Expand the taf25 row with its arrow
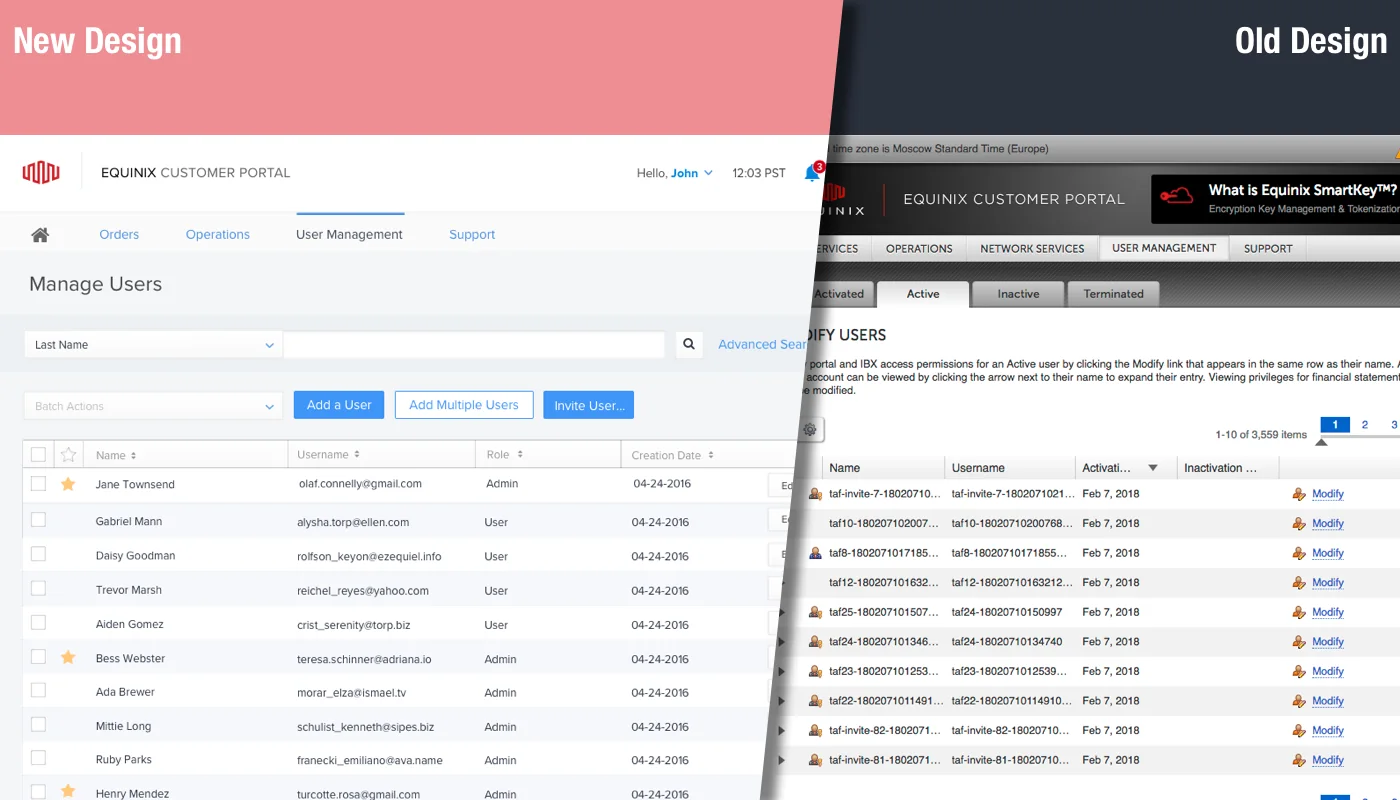The height and width of the screenshot is (800, 1400). (x=782, y=612)
